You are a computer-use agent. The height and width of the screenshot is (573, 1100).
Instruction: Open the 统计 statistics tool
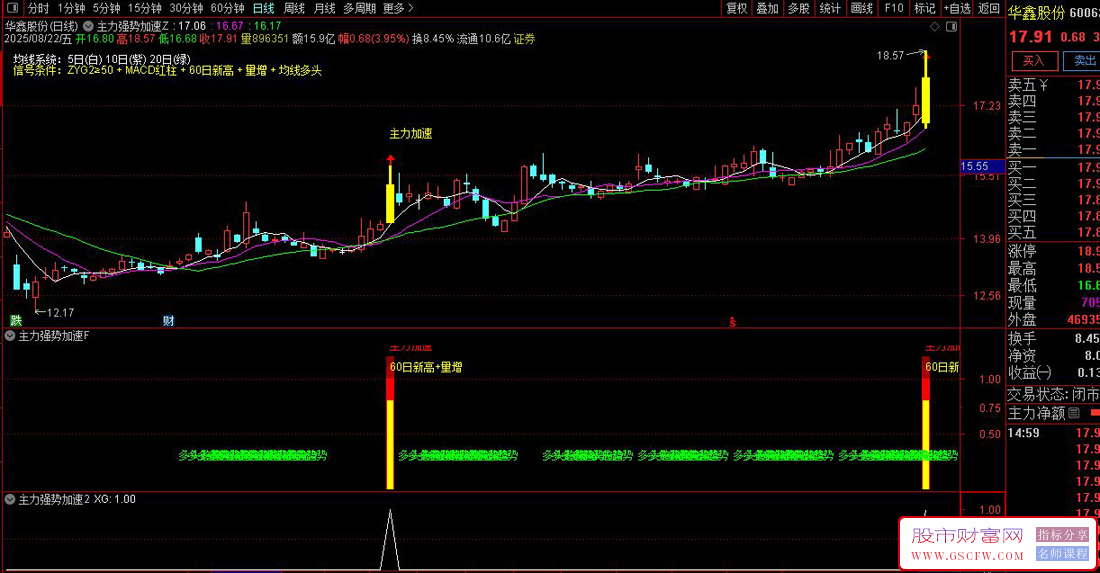coord(830,8)
